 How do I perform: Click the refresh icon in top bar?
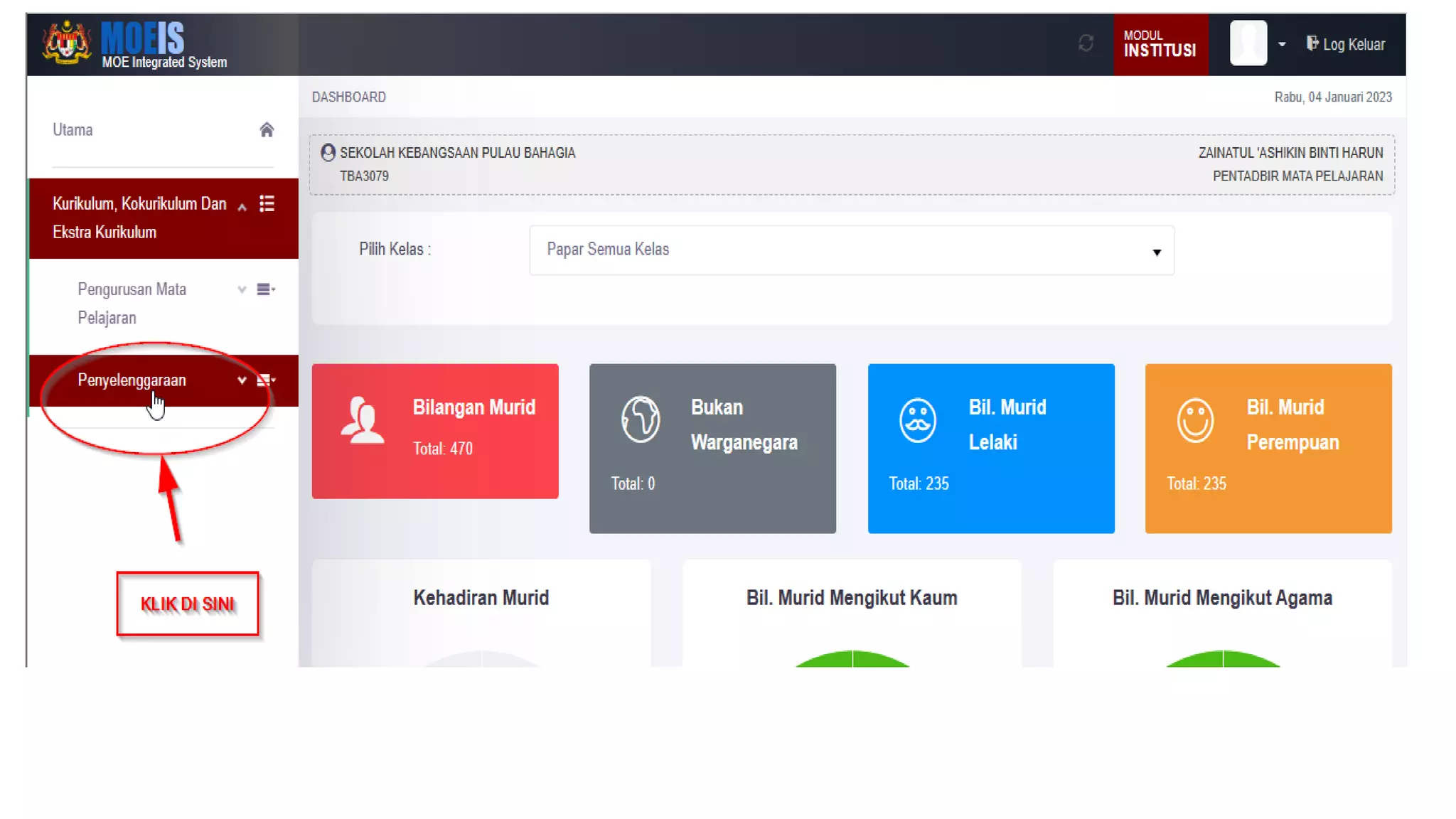pos(1086,43)
